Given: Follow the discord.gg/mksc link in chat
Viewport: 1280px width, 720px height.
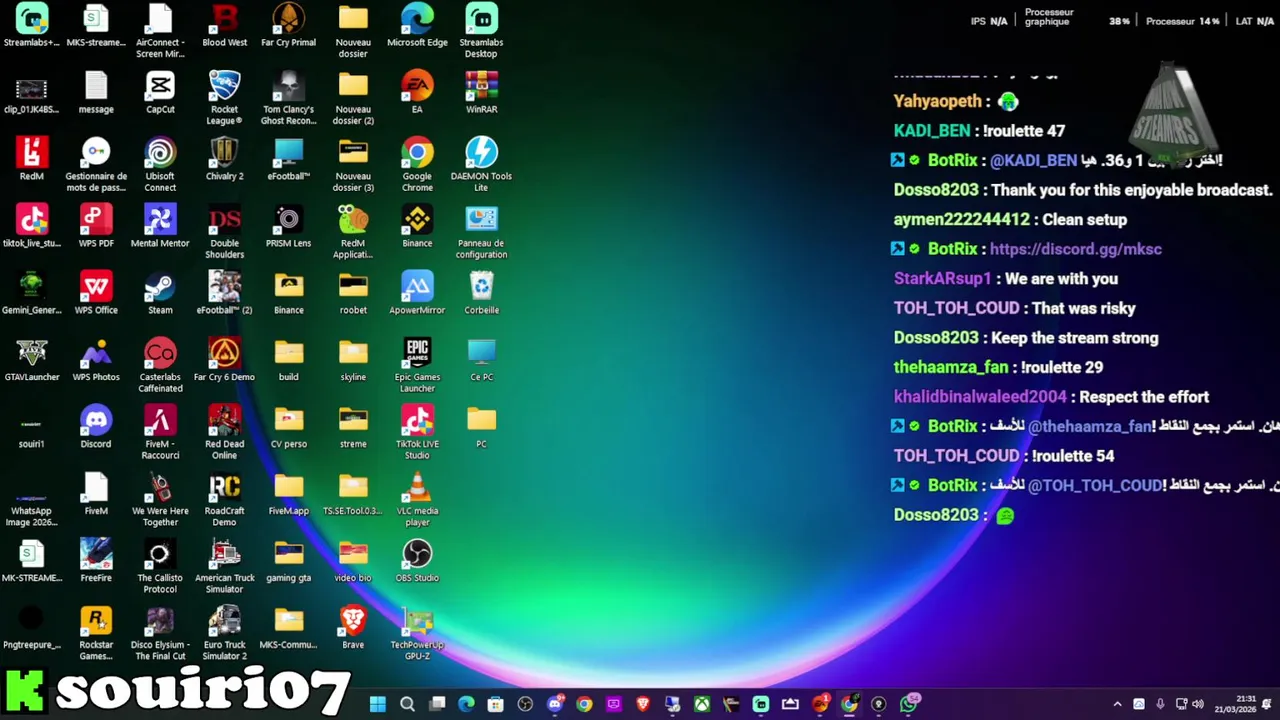Looking at the screenshot, I should coord(1075,249).
